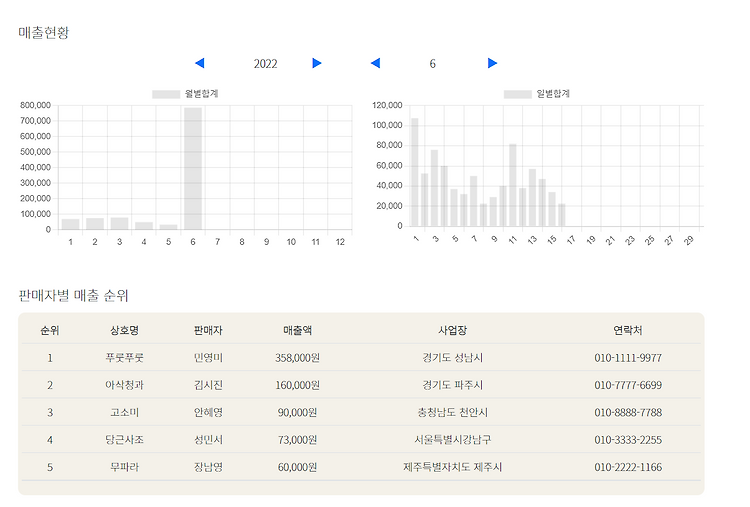Click the 판매자별 매출 순위 heading
The width and height of the screenshot is (750, 507).
point(73,295)
